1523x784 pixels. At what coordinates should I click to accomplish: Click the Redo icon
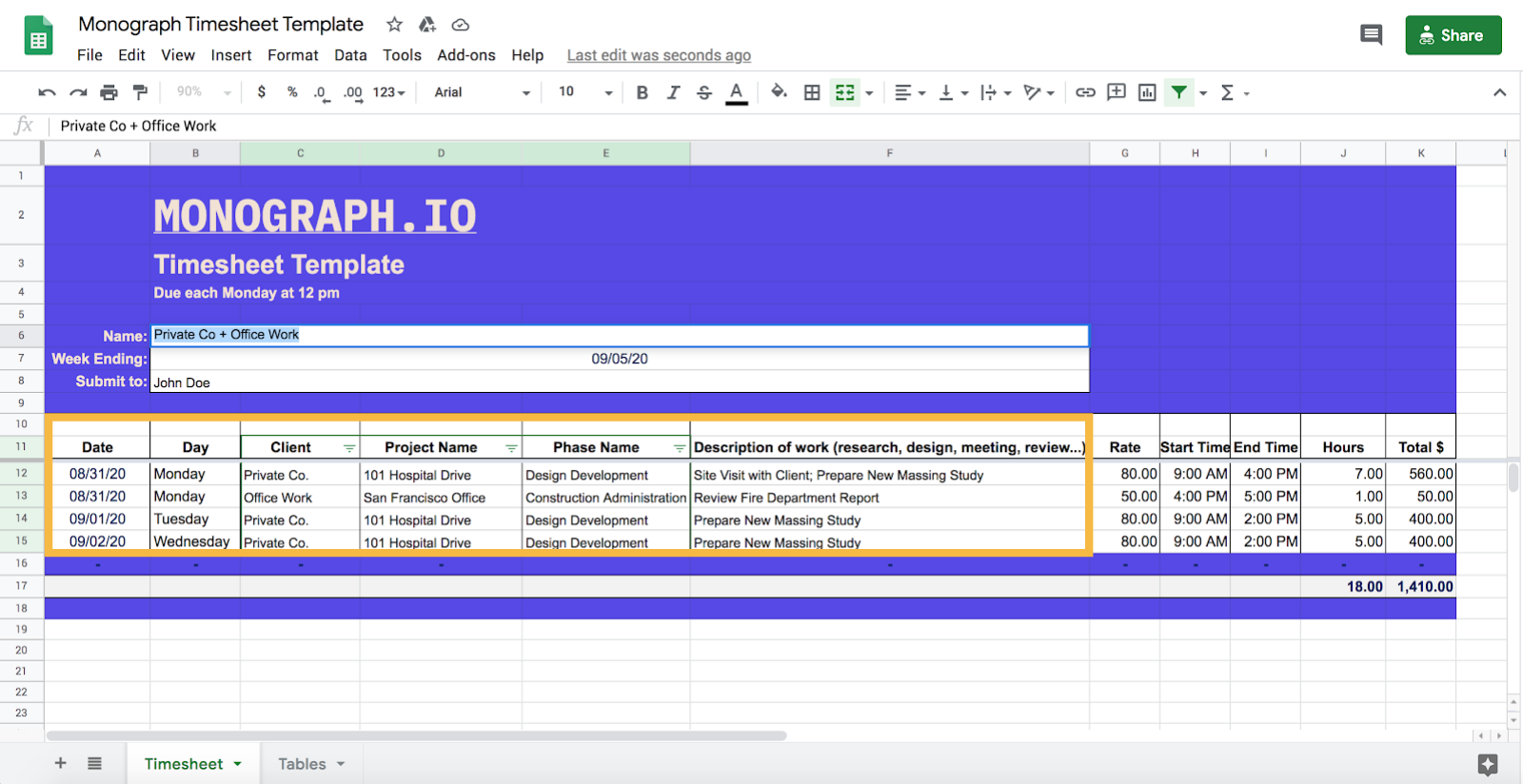[78, 92]
